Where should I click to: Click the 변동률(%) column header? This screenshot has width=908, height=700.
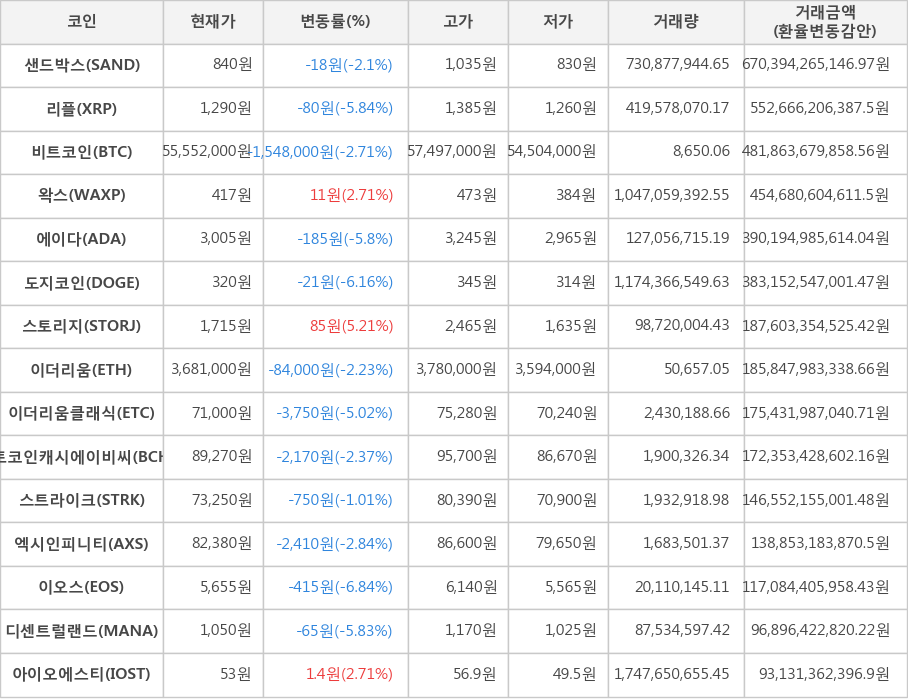click(335, 22)
